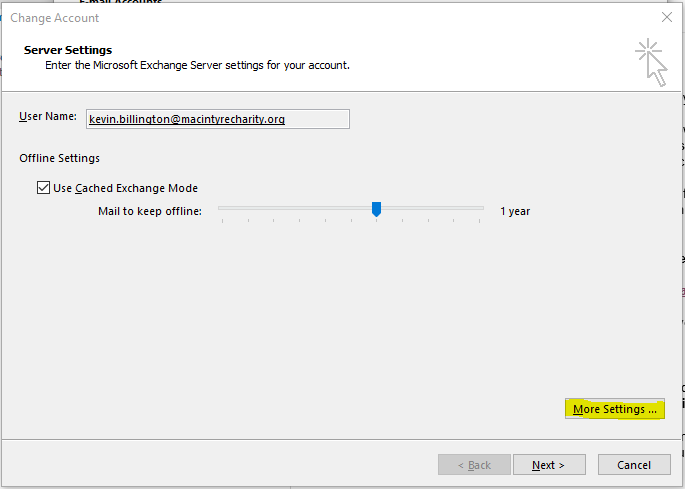This screenshot has width=685, height=489.
Task: Click the greyed-out Back button
Action: click(x=473, y=465)
